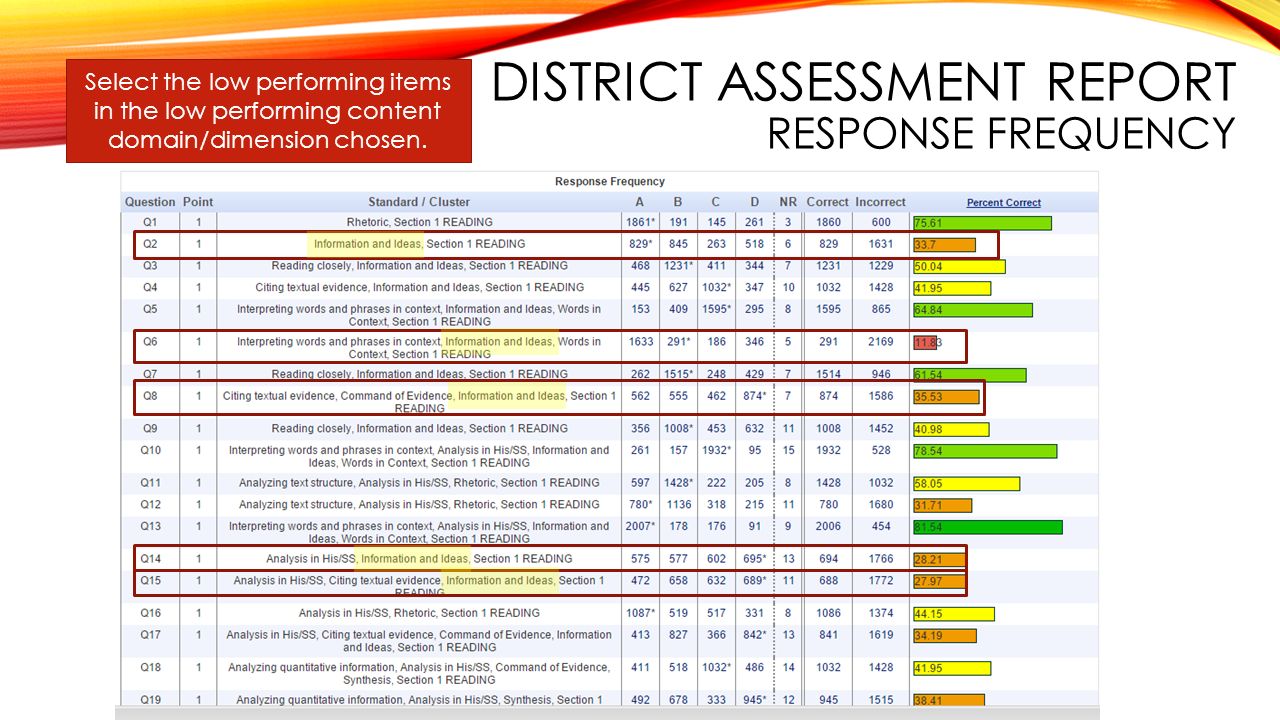
Task: Click the 1136 answer B cell for Q12
Action: click(678, 504)
